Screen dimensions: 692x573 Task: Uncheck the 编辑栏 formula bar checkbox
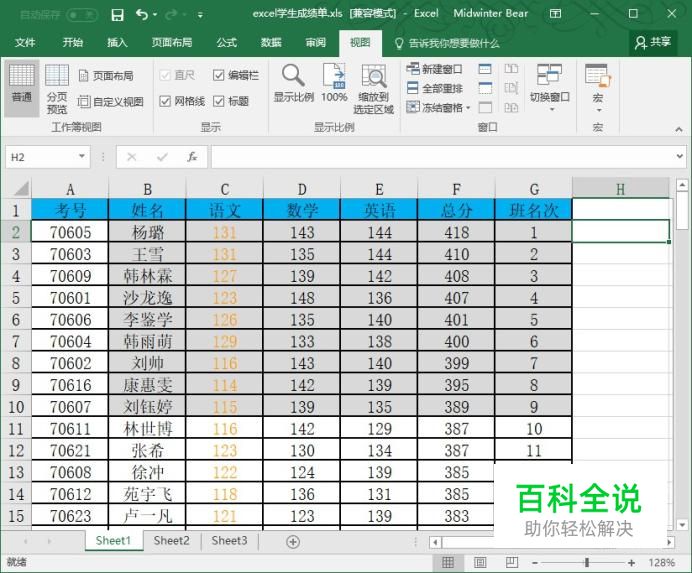pyautogui.click(x=218, y=75)
